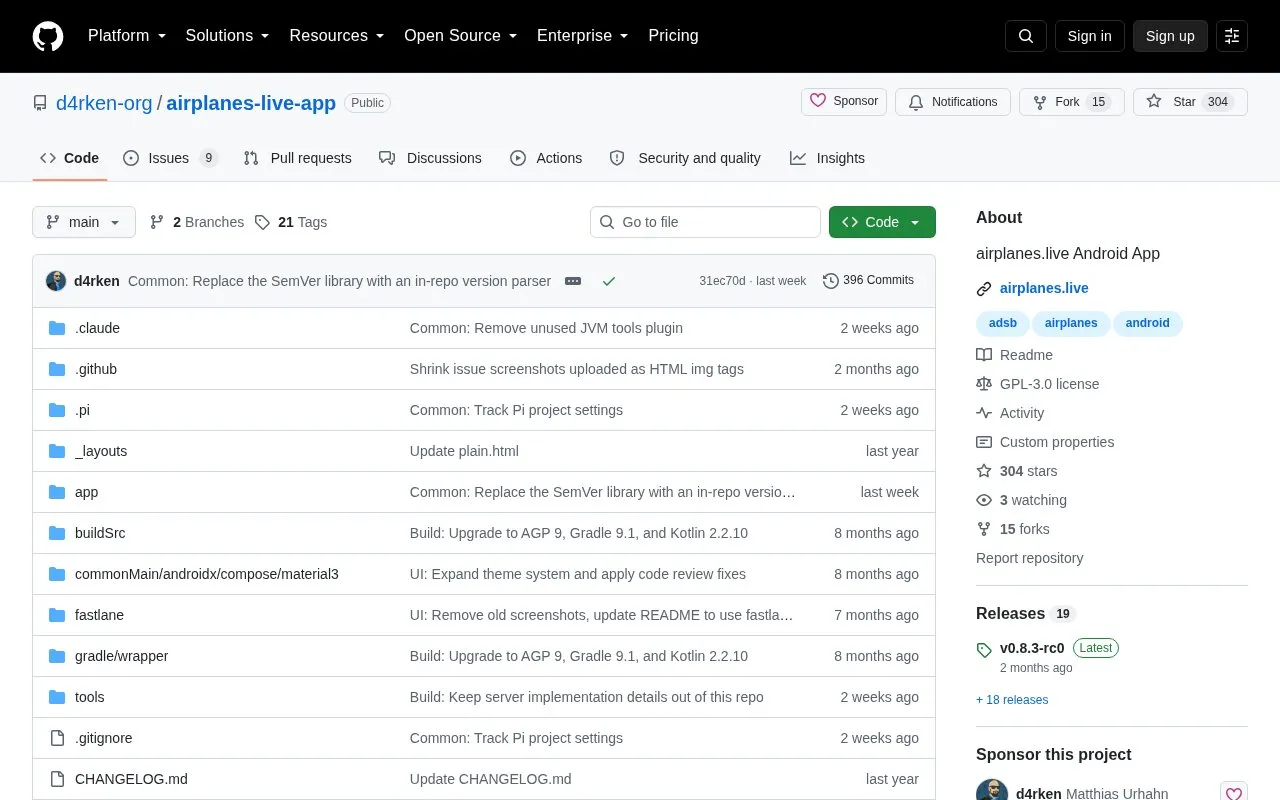Click the Notifications bell button
This screenshot has width=1280, height=800.
point(953,102)
